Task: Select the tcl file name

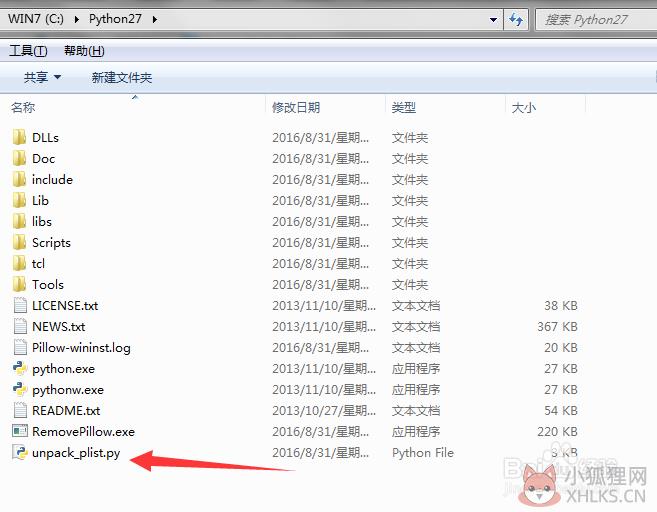Action: pyautogui.click(x=38, y=264)
